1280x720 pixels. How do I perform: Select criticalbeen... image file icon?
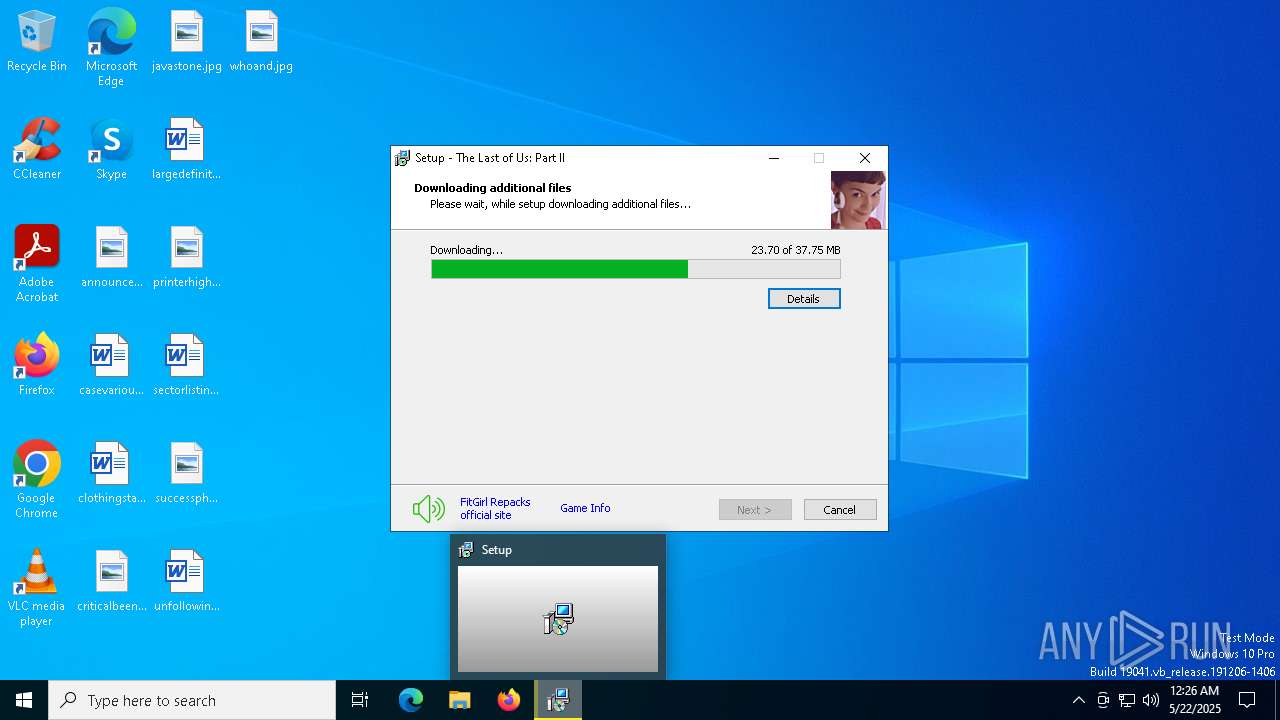pos(111,582)
